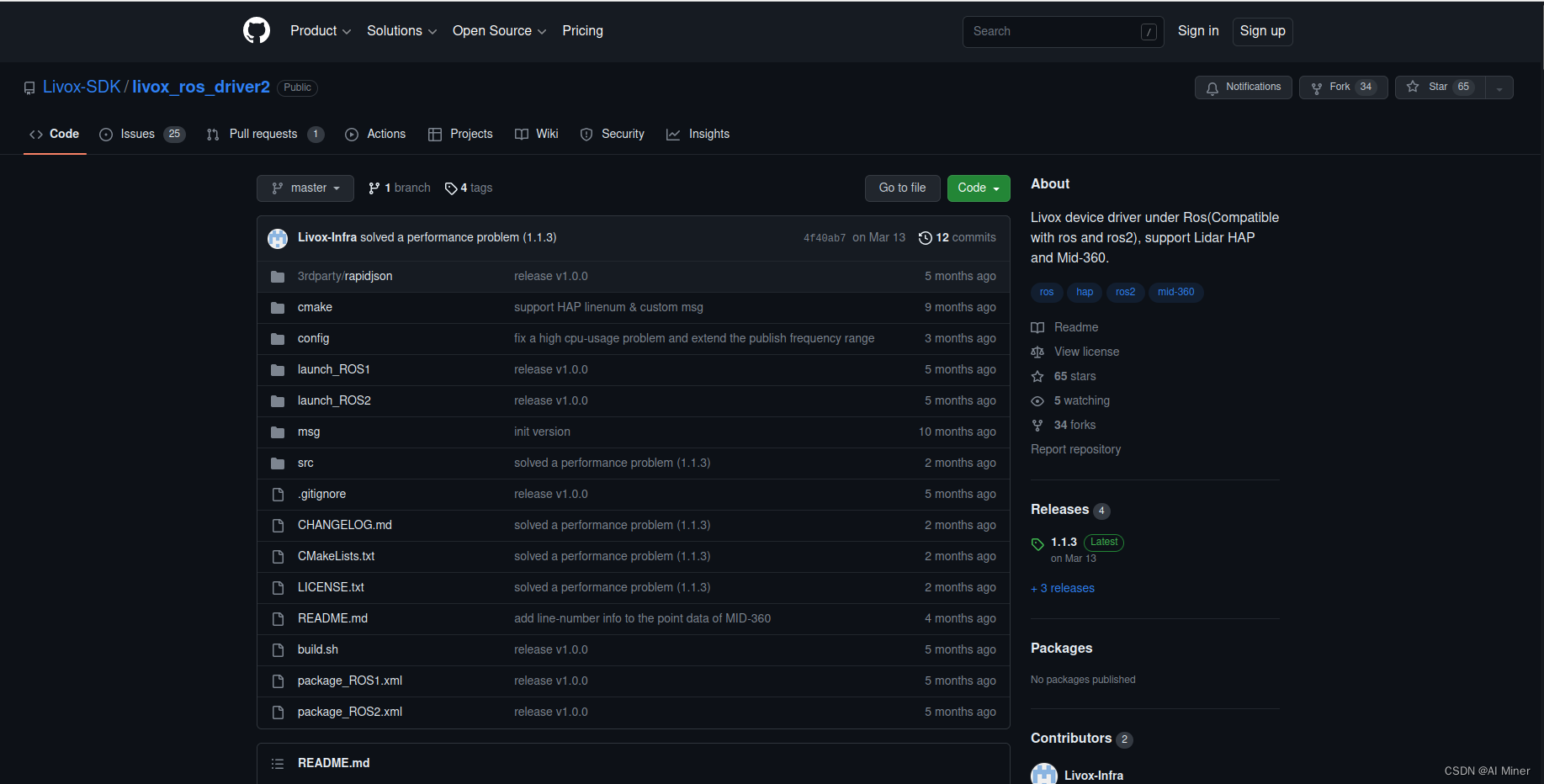Click the slash shortcut icon in Search

(1149, 32)
